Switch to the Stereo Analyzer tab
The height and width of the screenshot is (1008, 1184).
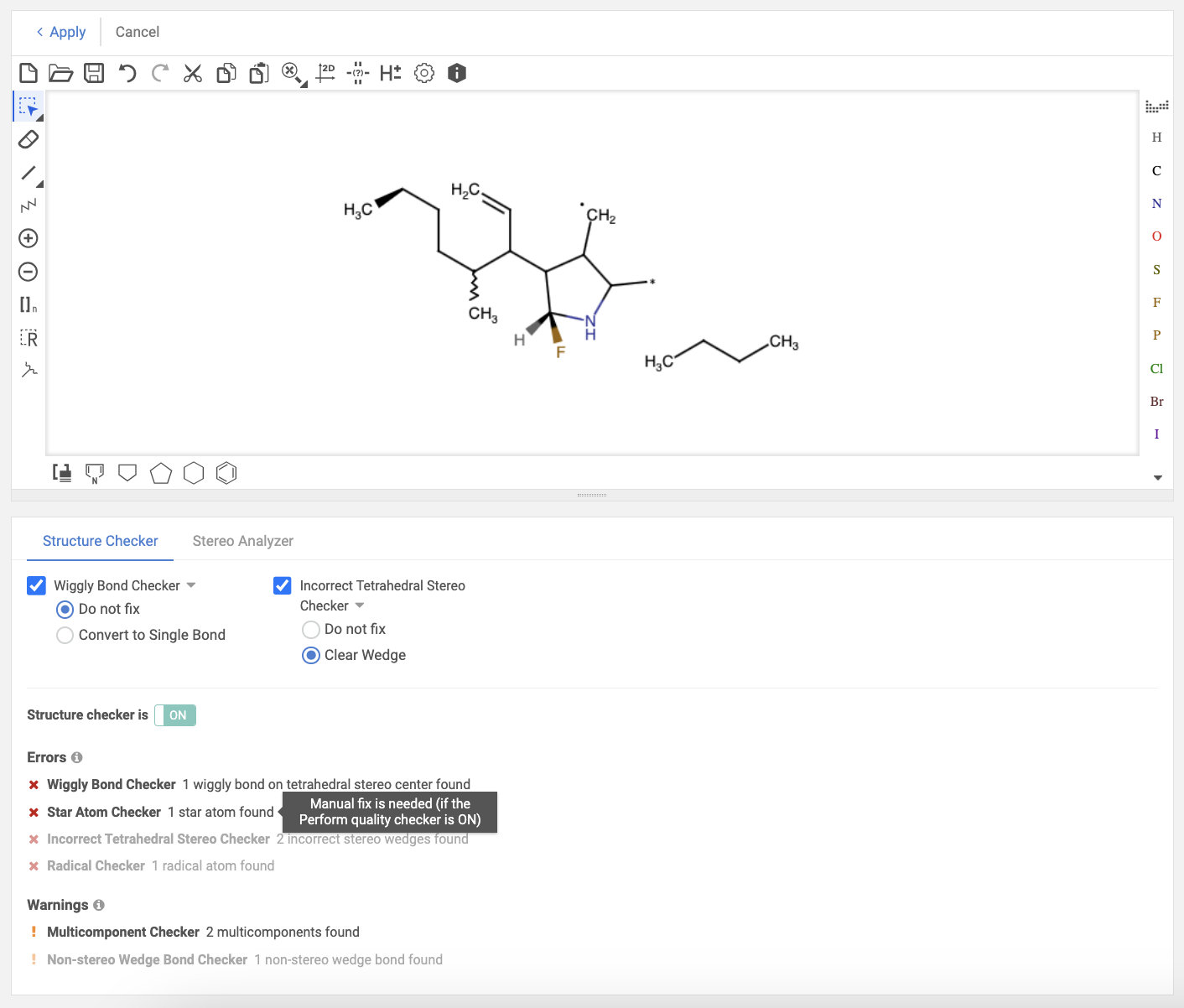coord(242,541)
